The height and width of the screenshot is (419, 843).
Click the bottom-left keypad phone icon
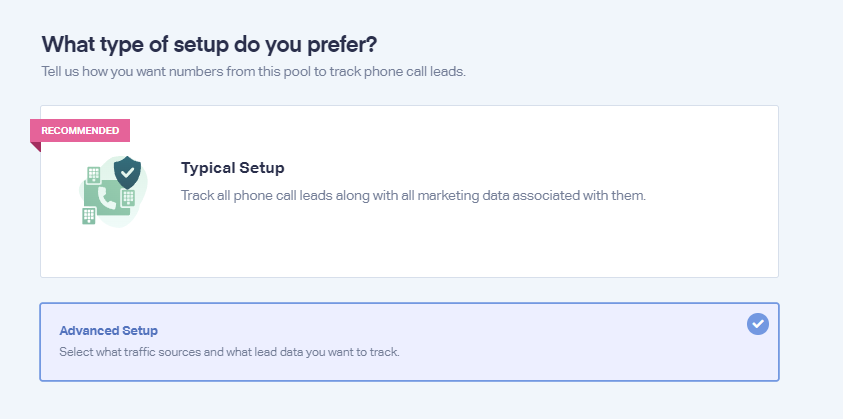(89, 216)
